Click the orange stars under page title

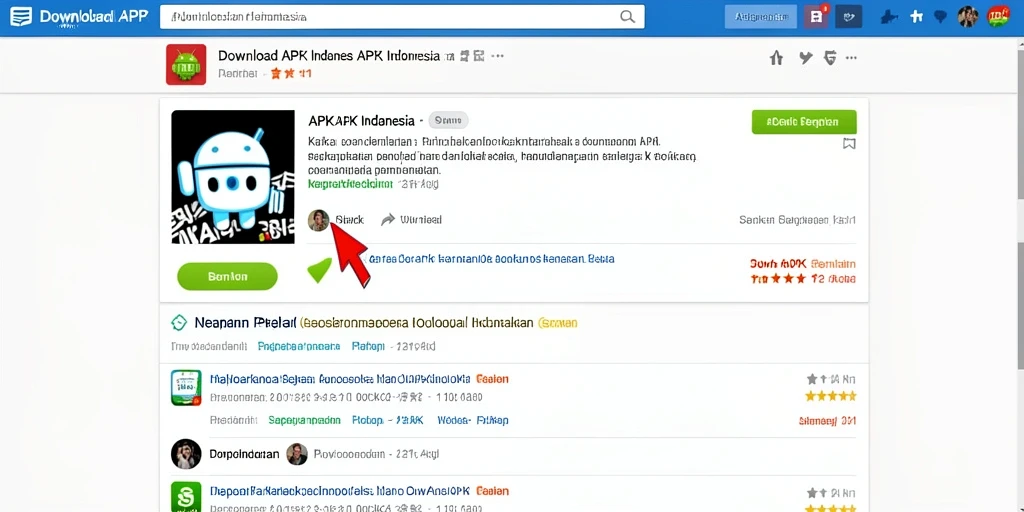[283, 74]
